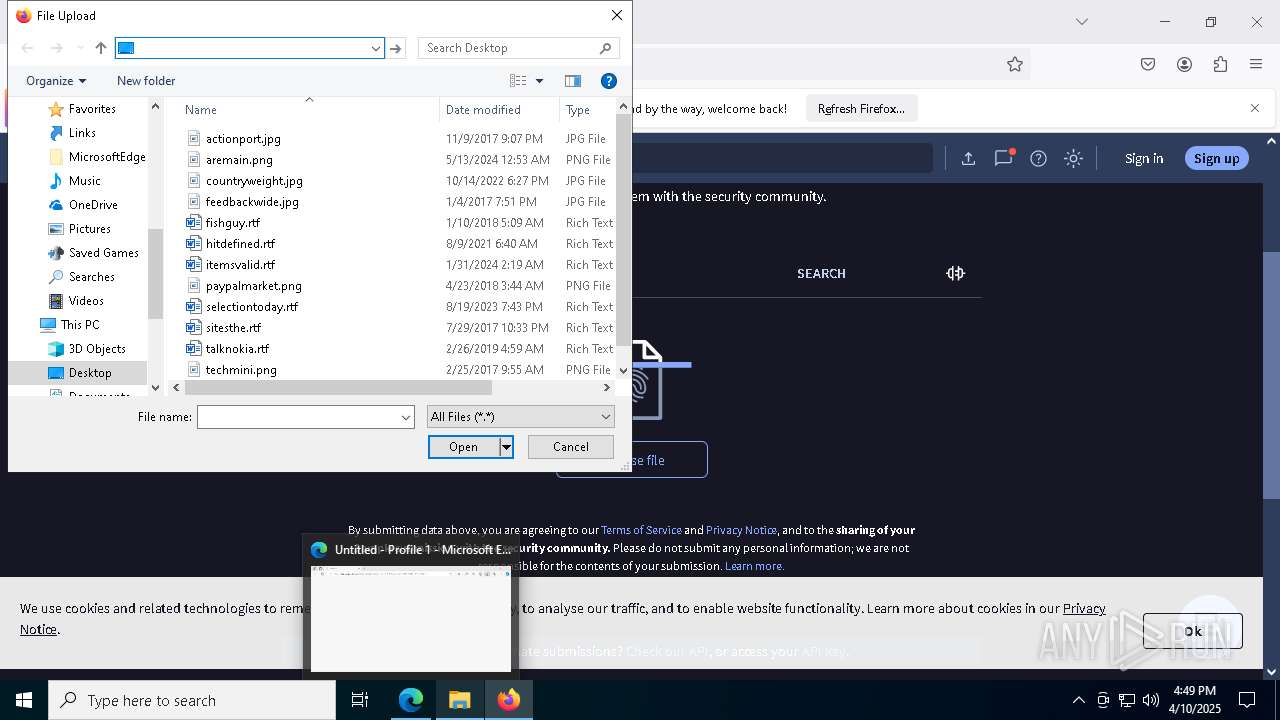Open the recent locations dropdown arrow

coord(80,48)
